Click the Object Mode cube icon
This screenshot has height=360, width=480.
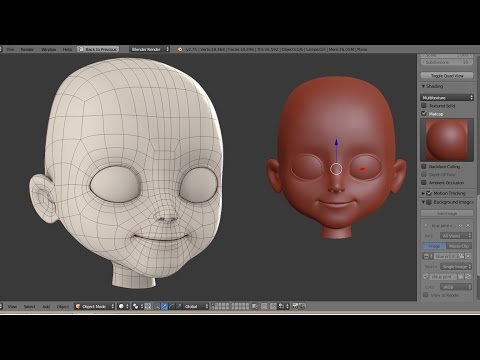coord(78,306)
